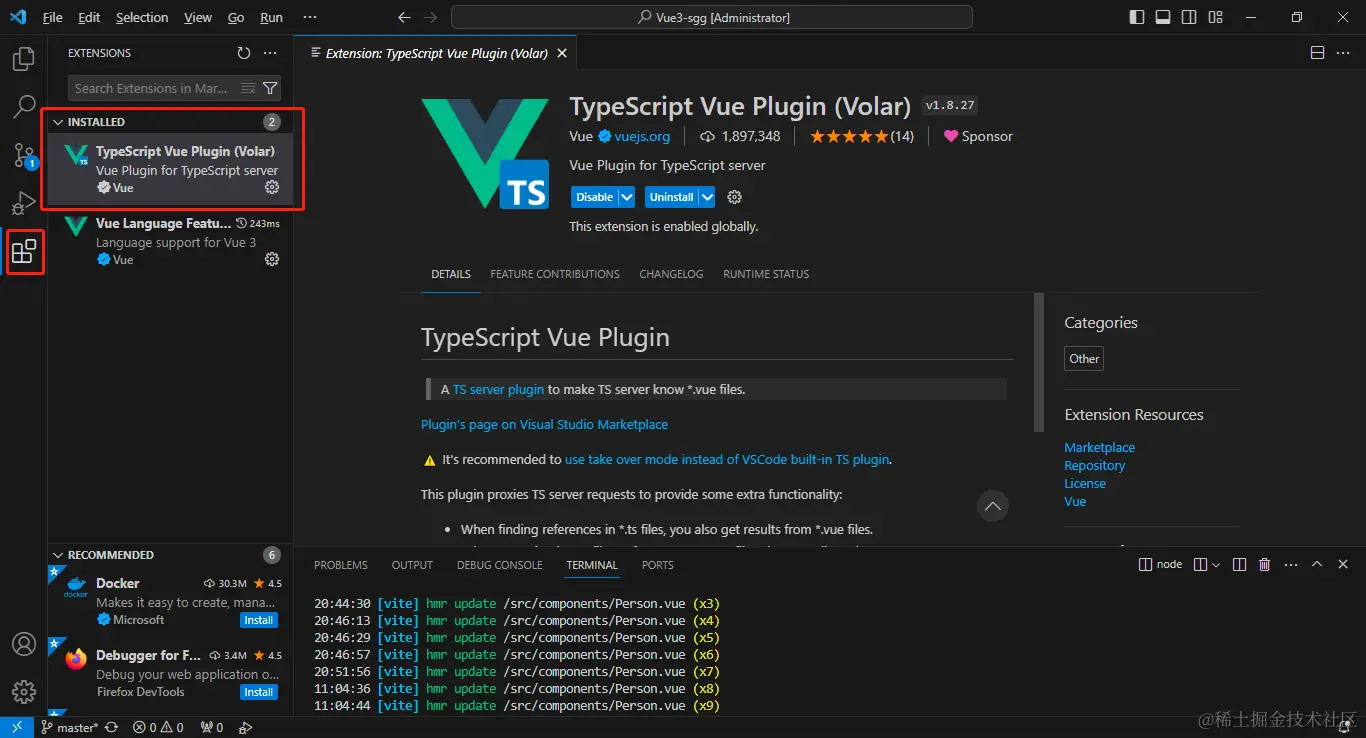Split the editor layout
1366x738 pixels.
pos(1317,53)
